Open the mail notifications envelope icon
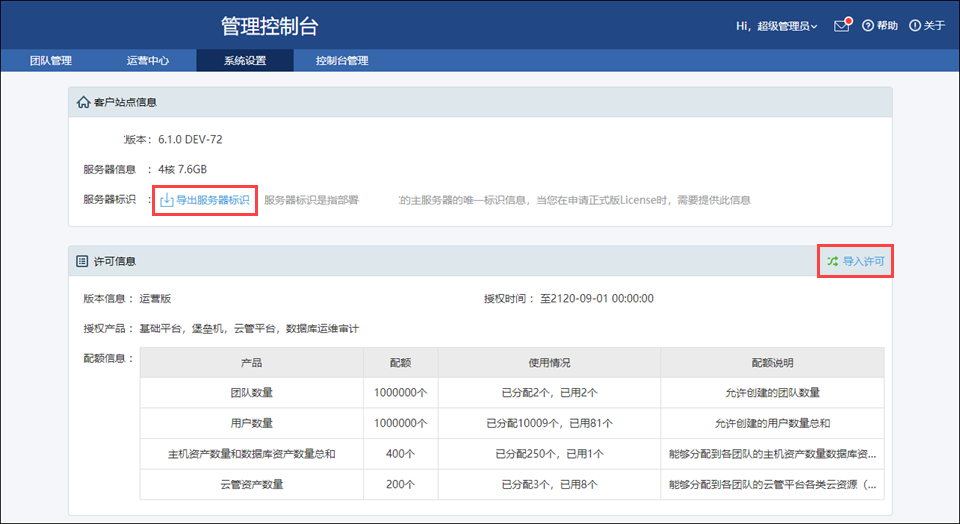This screenshot has height=524, width=960. click(841, 25)
